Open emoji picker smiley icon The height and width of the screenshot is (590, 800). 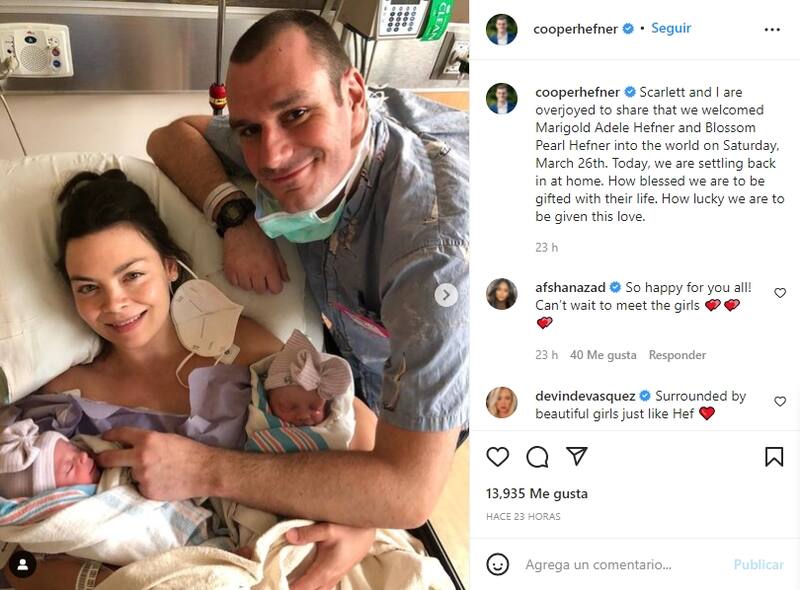497,564
